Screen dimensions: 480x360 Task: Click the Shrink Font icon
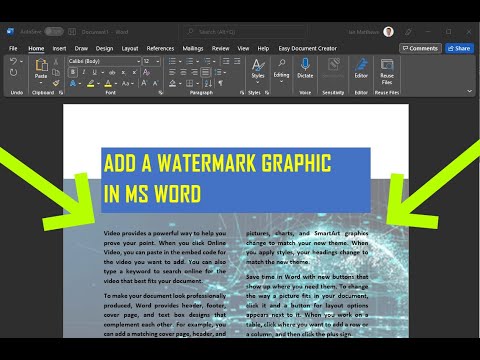[x=155, y=83]
